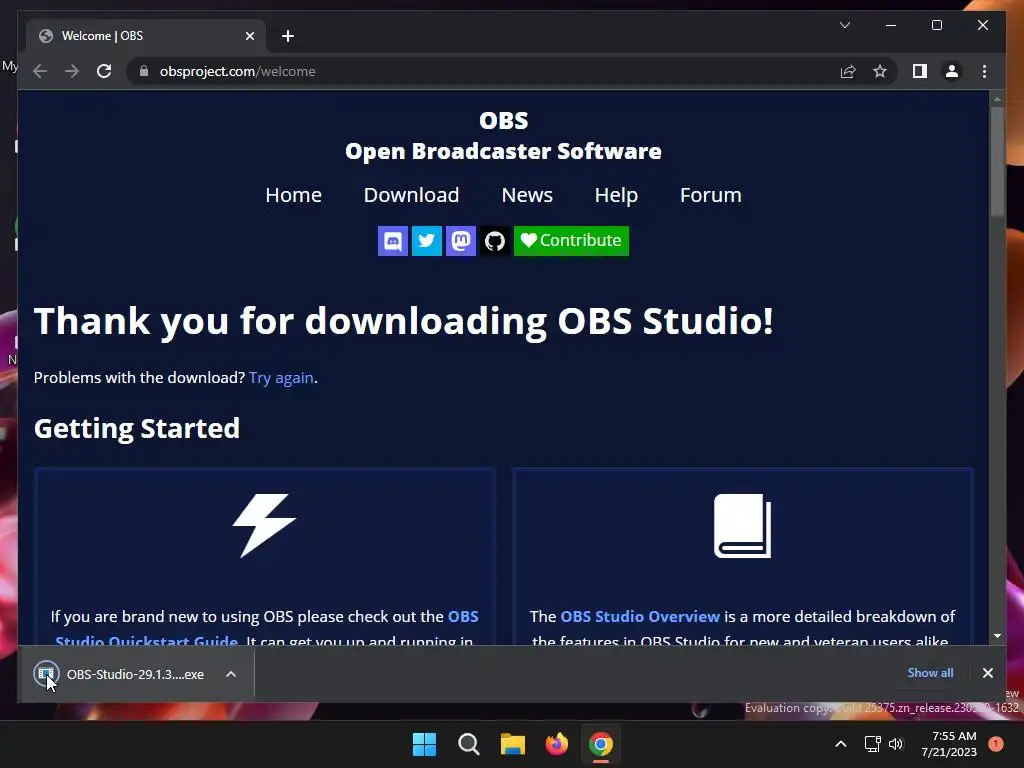
Task: Click the page vertical scrollbar thumb
Action: [x=997, y=161]
